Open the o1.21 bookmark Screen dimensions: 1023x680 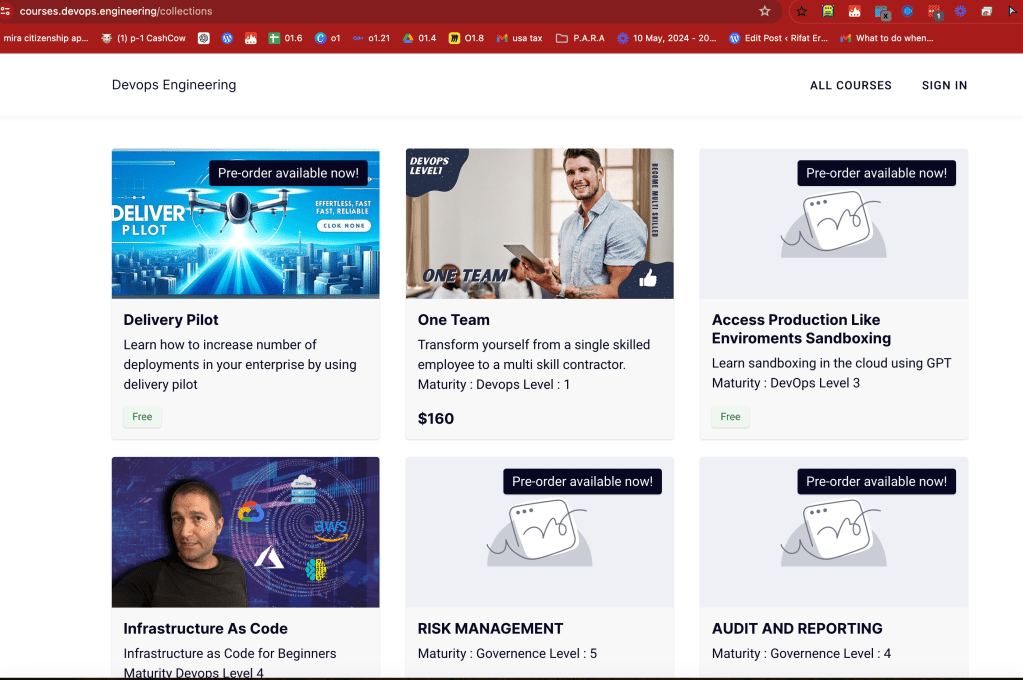(371, 38)
